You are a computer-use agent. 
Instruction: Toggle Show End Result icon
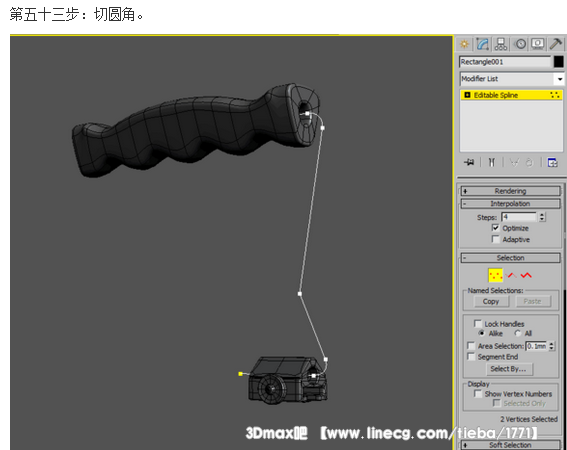(491, 162)
